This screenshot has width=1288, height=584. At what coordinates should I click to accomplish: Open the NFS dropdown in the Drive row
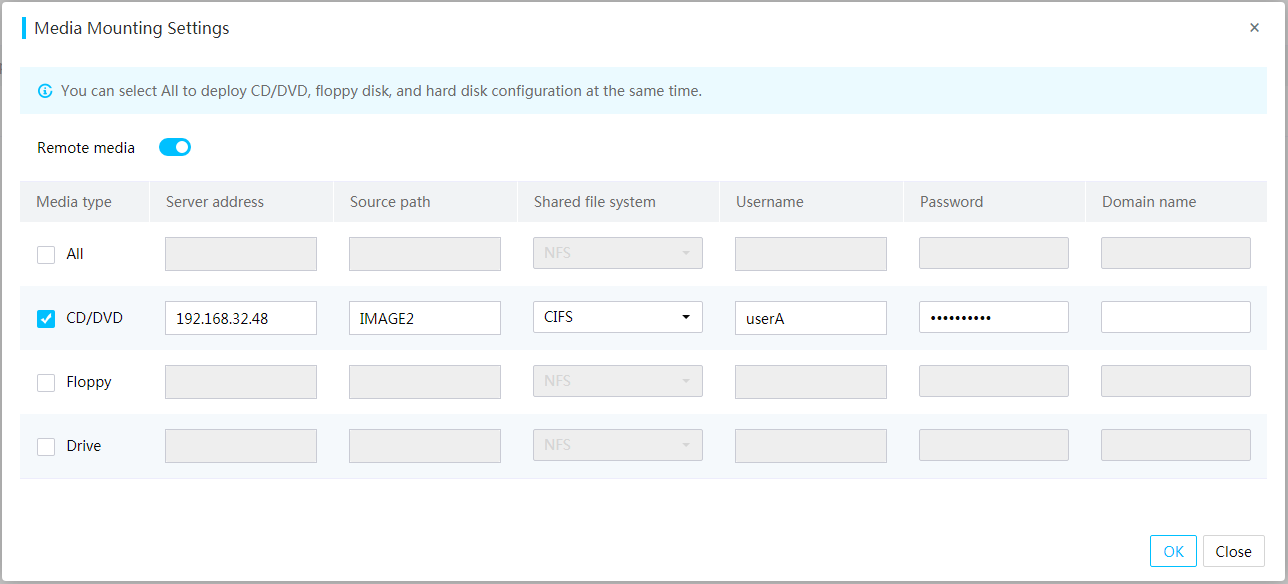pyautogui.click(x=618, y=445)
